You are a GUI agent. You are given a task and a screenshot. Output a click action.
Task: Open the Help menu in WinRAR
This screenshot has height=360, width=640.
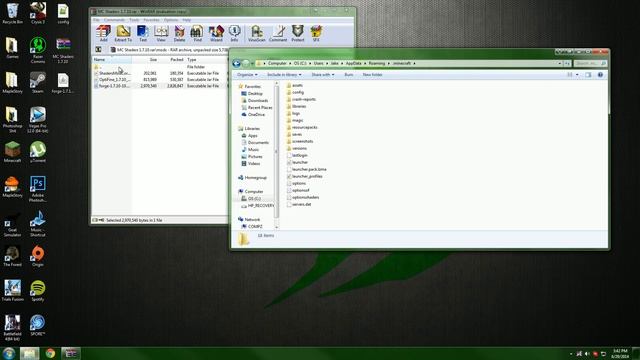coord(187,20)
